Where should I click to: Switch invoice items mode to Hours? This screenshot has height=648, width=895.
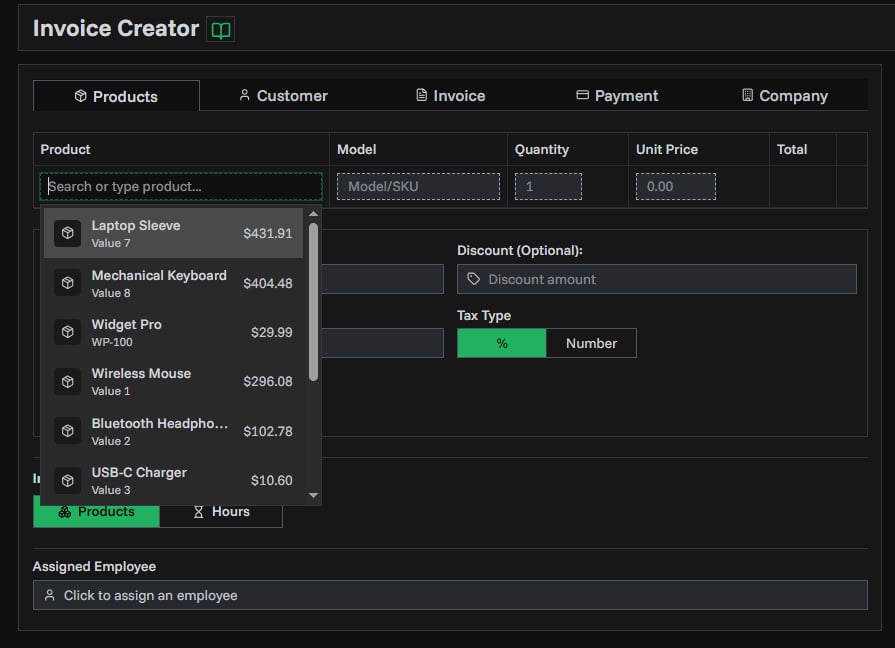tap(221, 511)
